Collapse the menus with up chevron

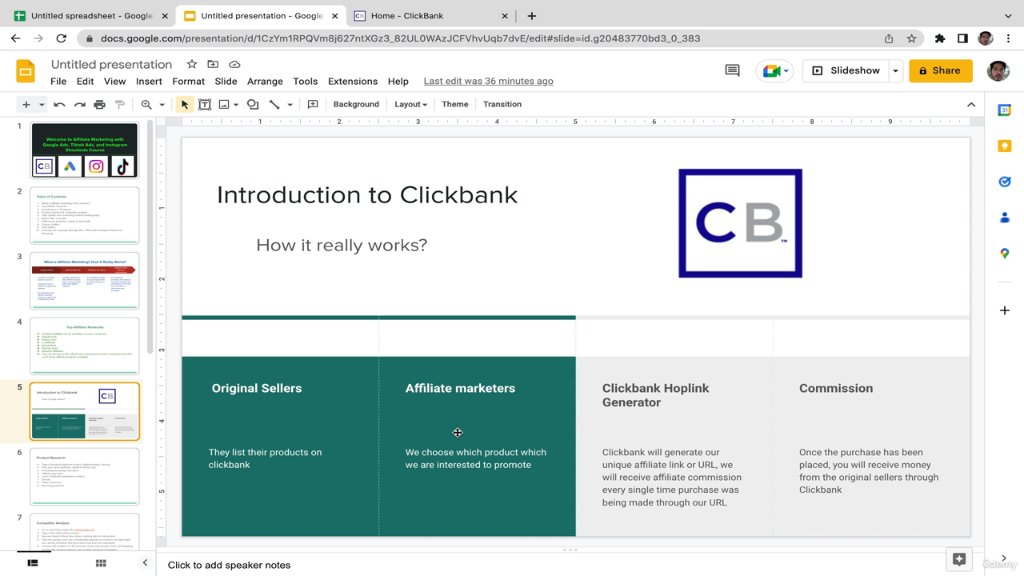[971, 104]
